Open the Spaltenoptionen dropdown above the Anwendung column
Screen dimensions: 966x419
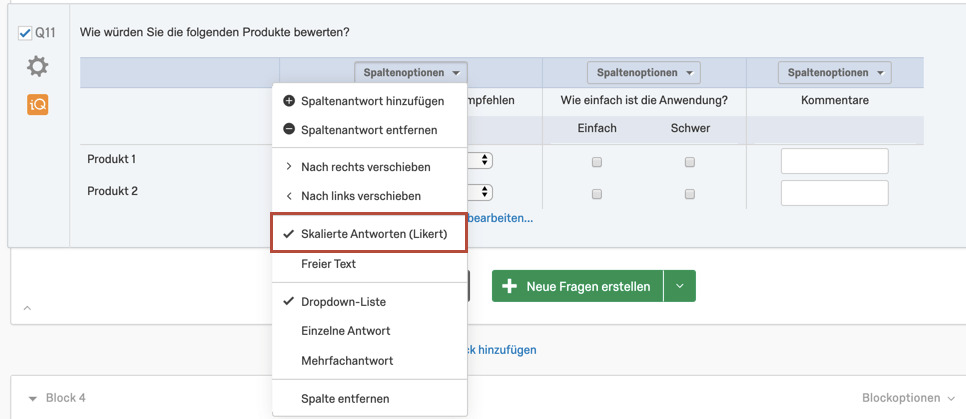[644, 73]
